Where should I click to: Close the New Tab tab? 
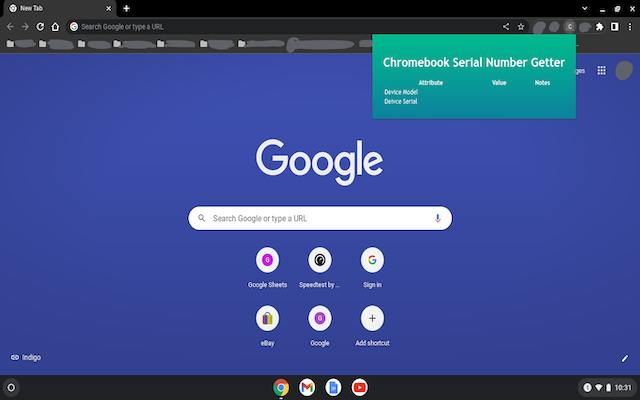tap(109, 8)
